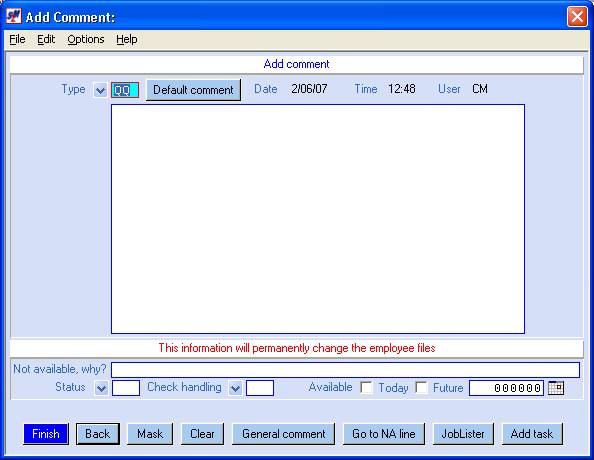Click the Future date 000000 field
This screenshot has width=594, height=460.
coord(506,388)
